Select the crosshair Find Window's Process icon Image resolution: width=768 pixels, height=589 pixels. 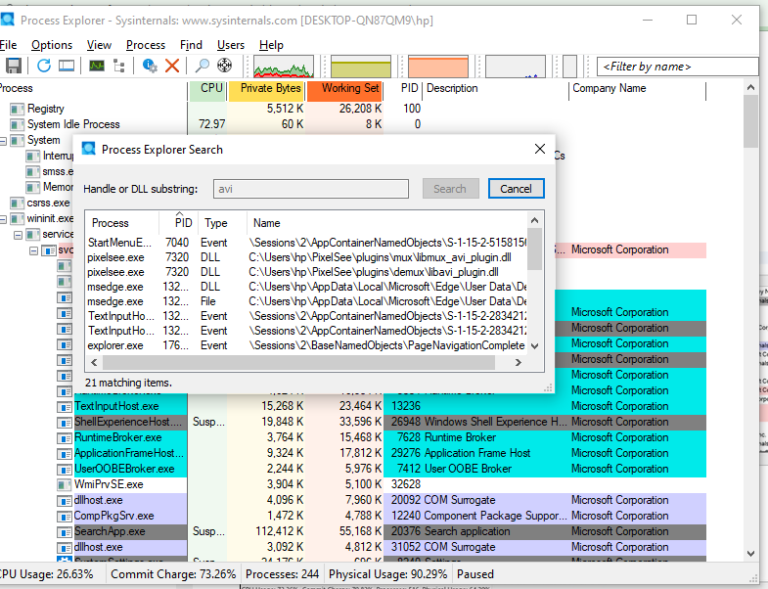(225, 66)
